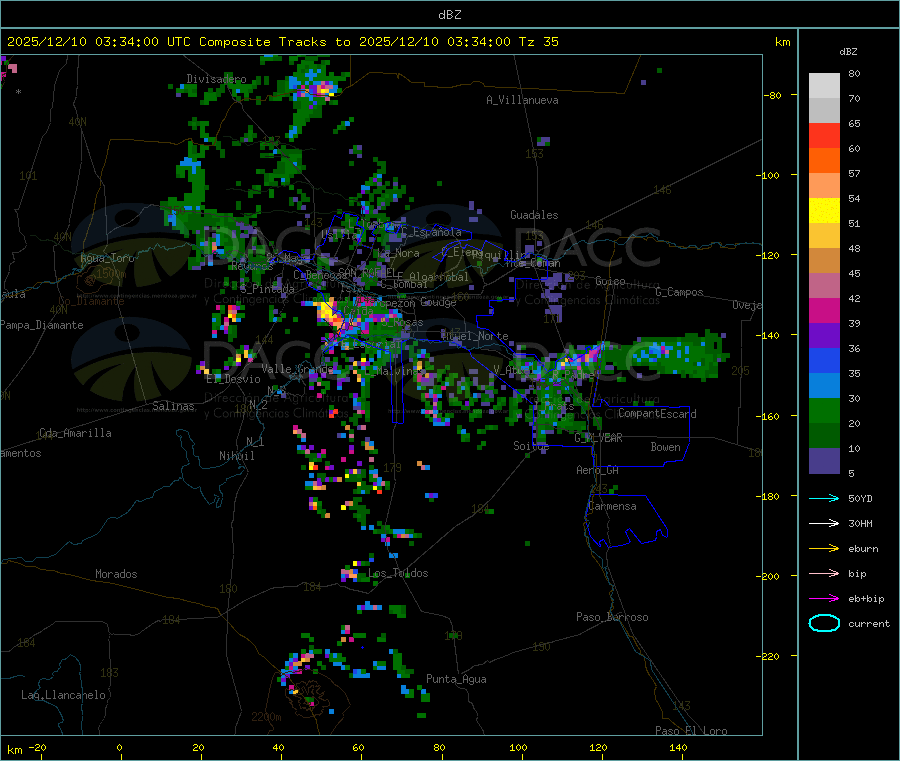Click the 'Salinas' place label
This screenshot has width=900, height=761.
point(173,406)
